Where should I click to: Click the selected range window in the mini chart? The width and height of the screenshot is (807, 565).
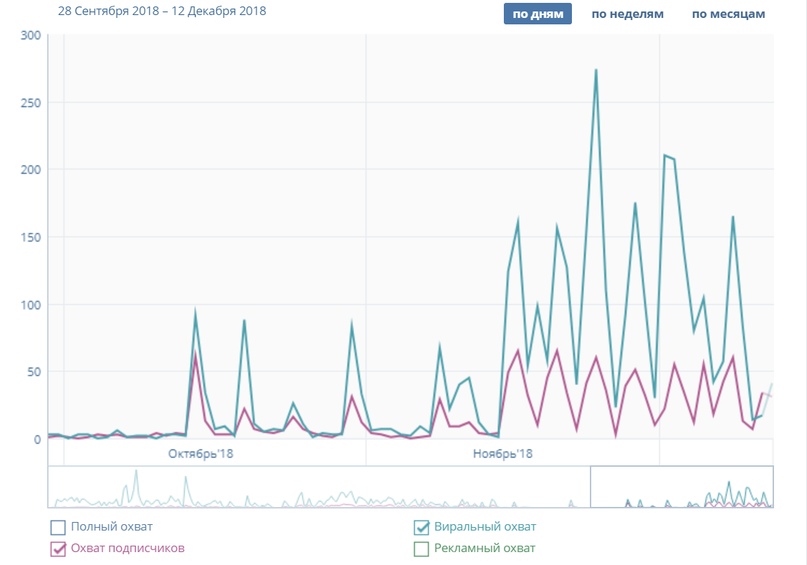(681, 487)
